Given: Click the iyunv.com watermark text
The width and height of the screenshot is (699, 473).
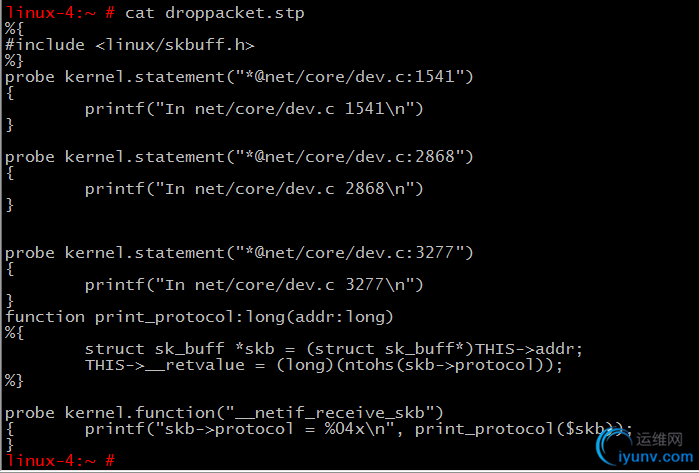Looking at the screenshot, I should click(x=661, y=456).
